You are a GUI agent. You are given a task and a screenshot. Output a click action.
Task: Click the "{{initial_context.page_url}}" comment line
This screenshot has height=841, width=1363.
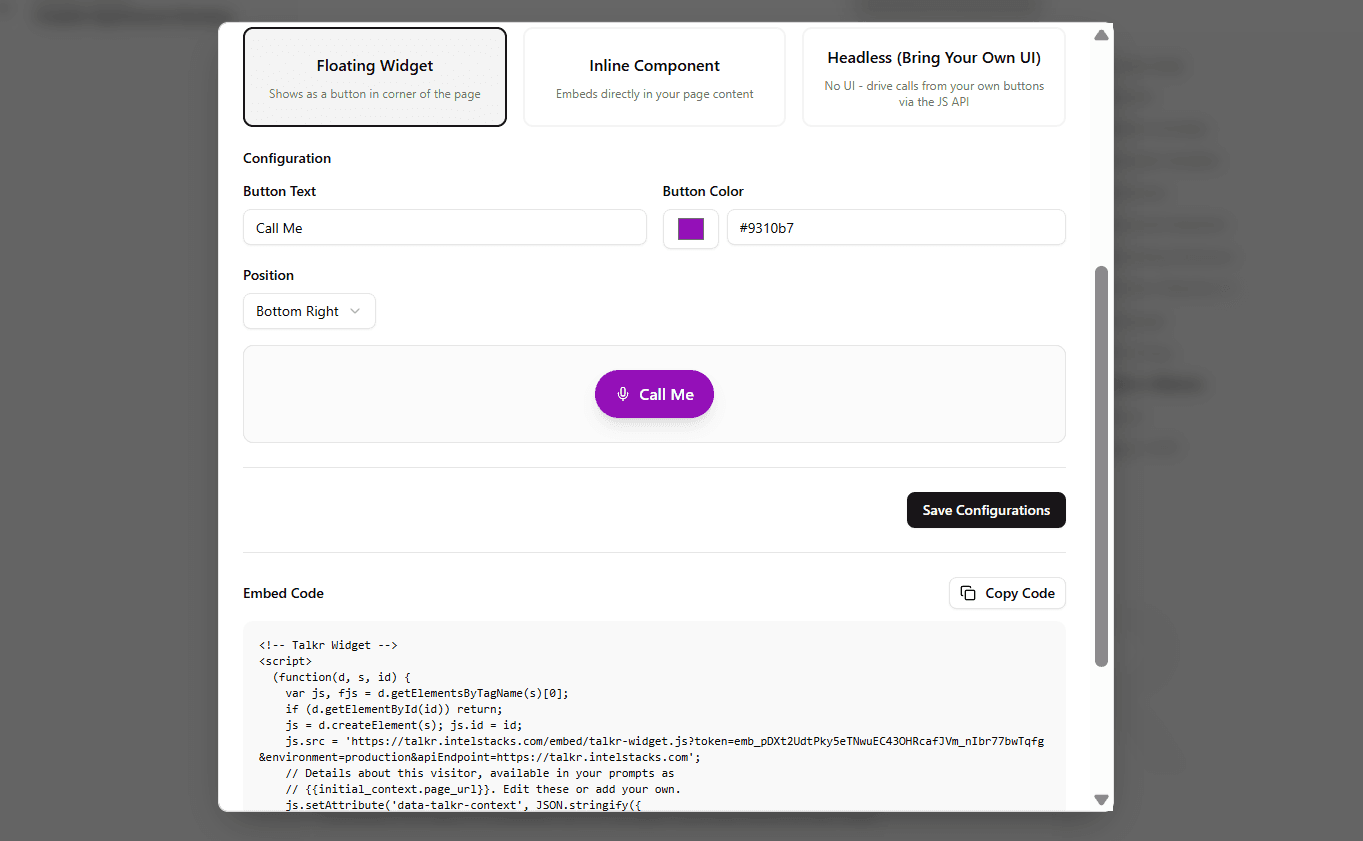(x=483, y=789)
